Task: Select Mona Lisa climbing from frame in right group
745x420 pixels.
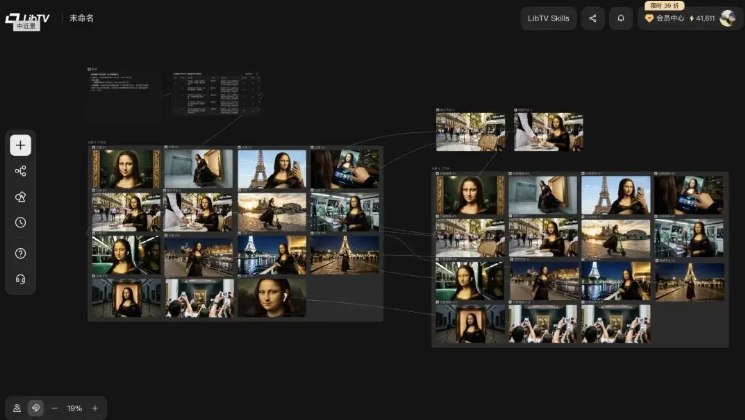Action: coord(544,195)
